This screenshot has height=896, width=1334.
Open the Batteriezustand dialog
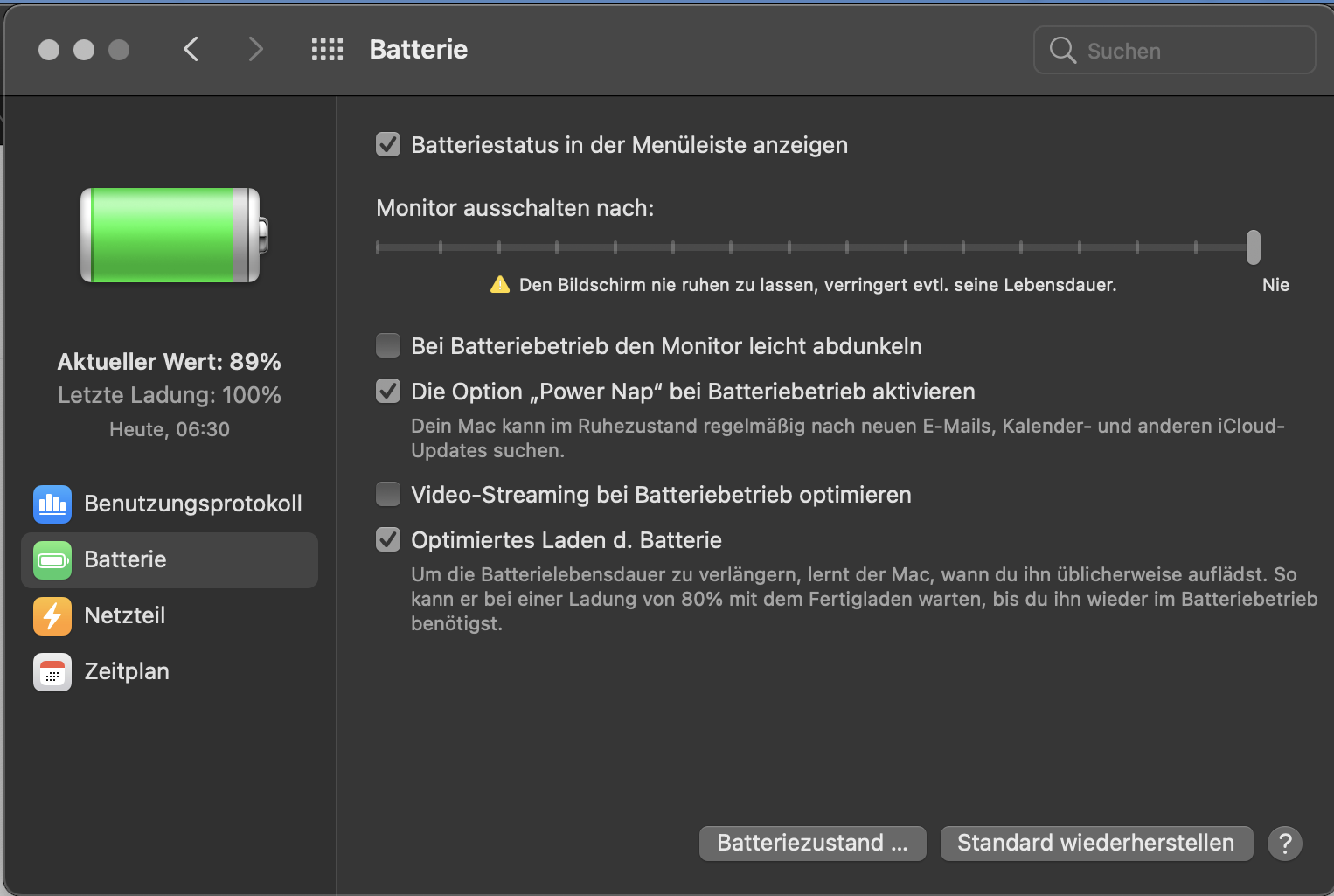tap(812, 844)
